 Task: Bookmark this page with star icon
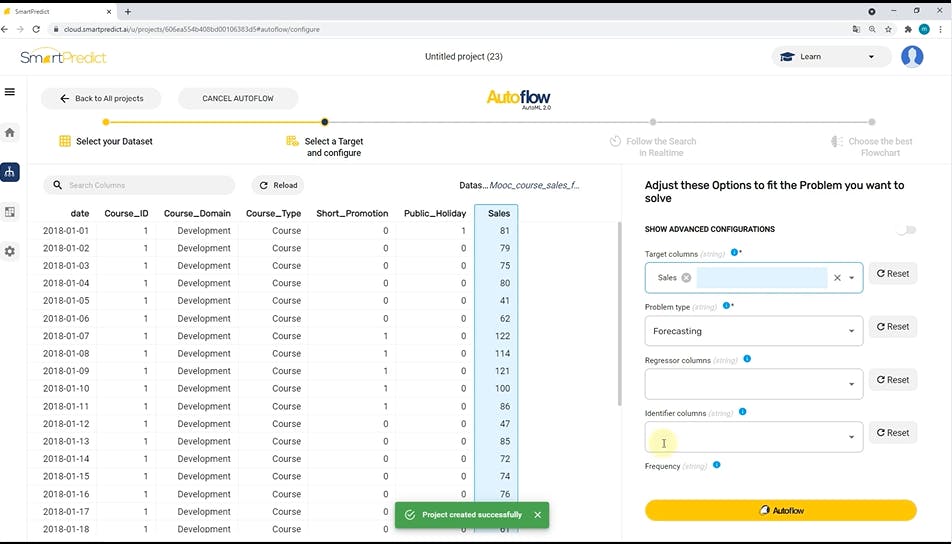click(x=888, y=29)
